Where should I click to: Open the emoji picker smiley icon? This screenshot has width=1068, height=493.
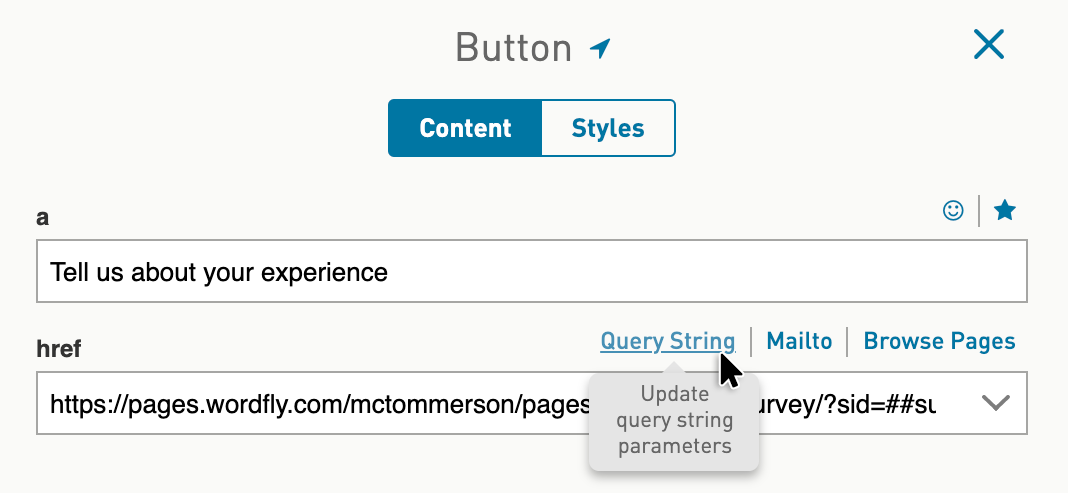[953, 210]
